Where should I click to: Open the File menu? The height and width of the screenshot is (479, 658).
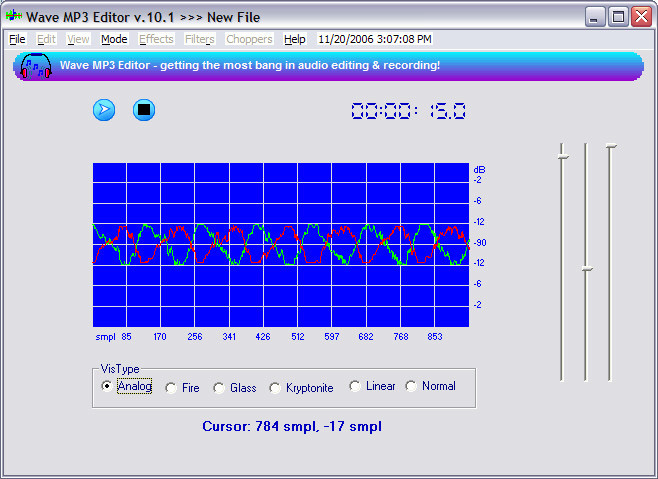[x=17, y=39]
